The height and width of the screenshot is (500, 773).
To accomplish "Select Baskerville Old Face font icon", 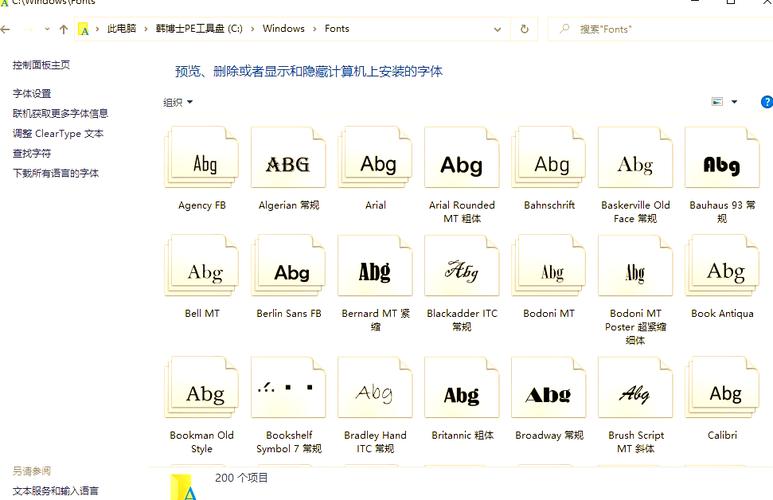I will point(635,157).
